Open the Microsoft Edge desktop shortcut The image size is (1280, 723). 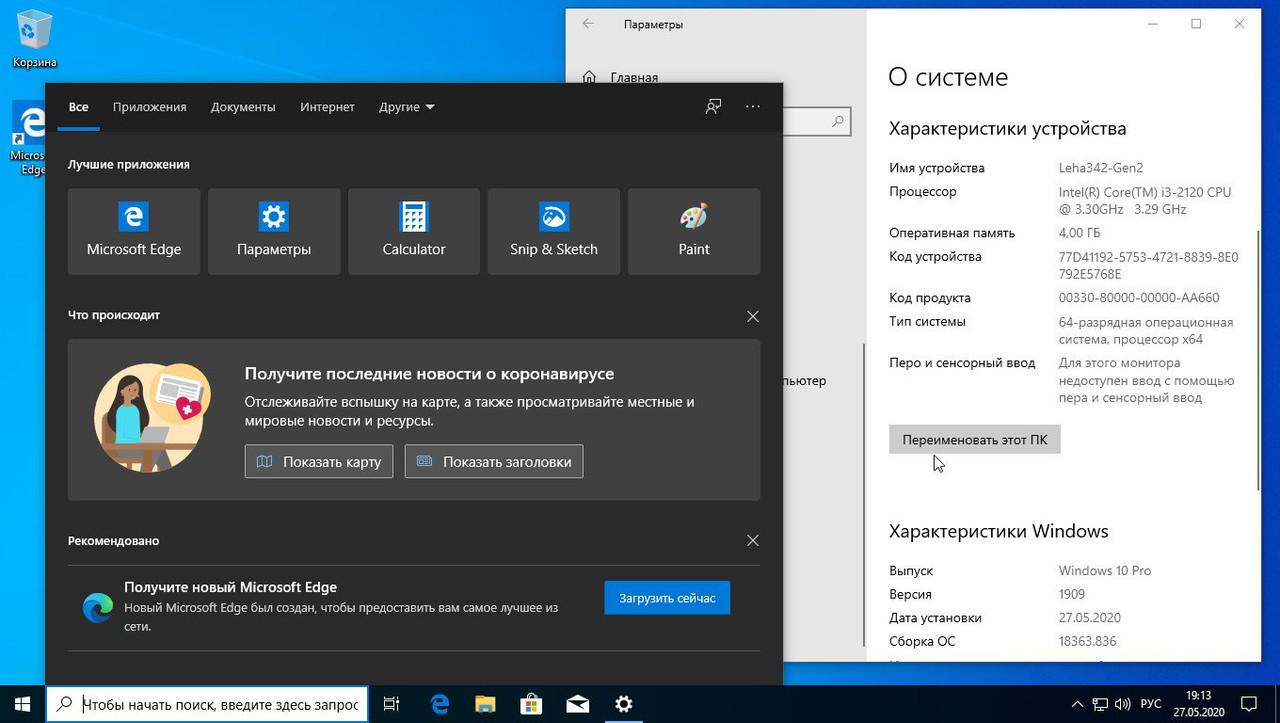tap(28, 138)
